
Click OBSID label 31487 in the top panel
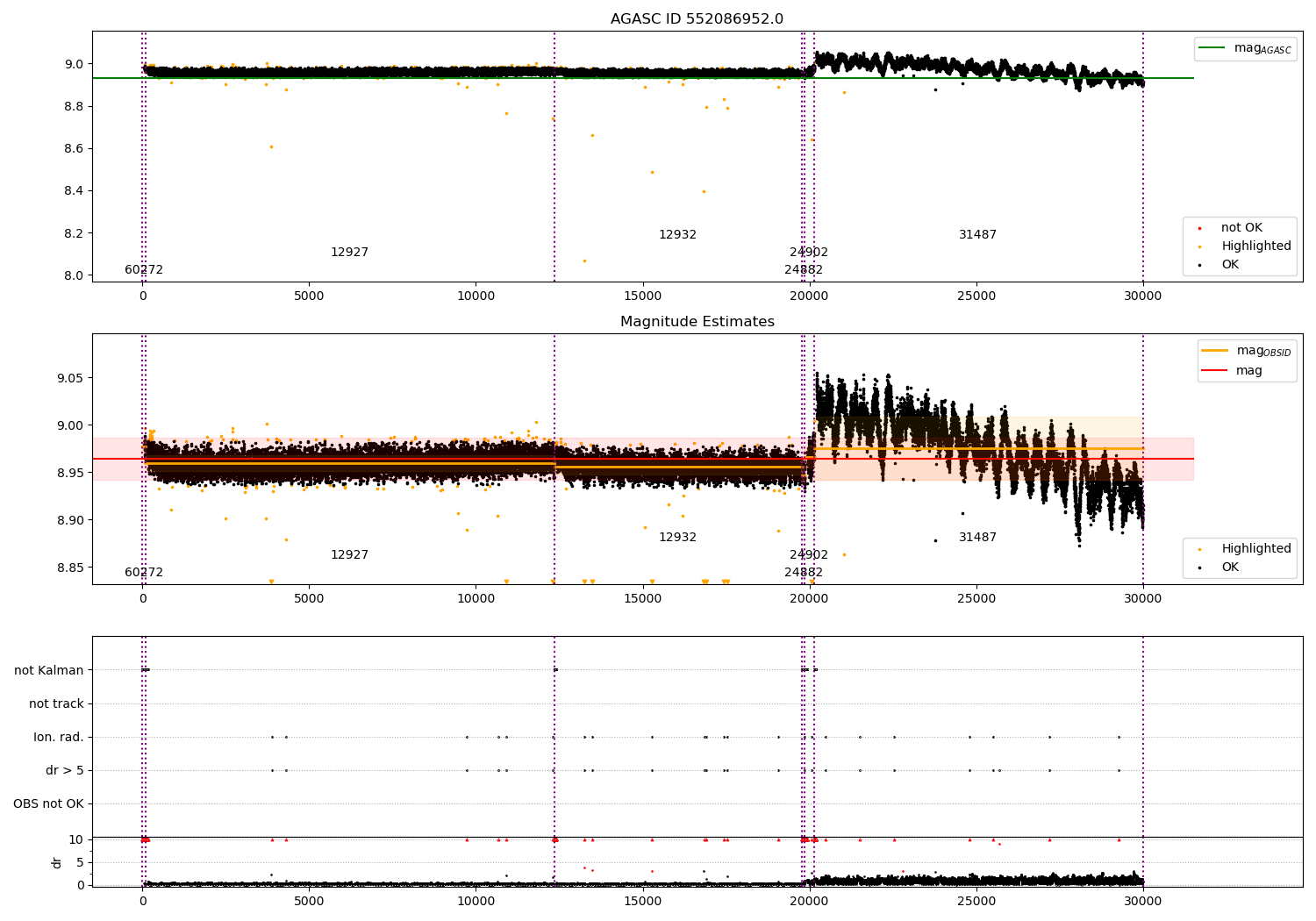click(x=977, y=235)
